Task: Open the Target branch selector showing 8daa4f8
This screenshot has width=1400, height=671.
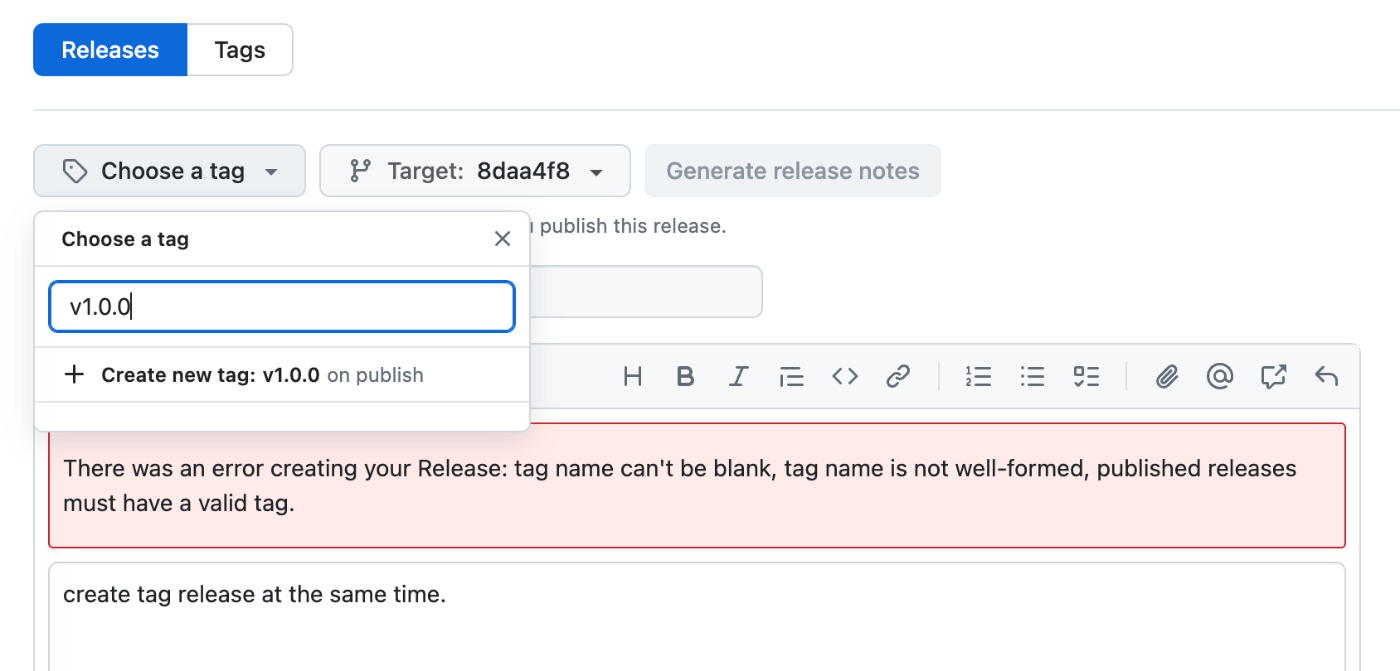Action: pos(474,170)
